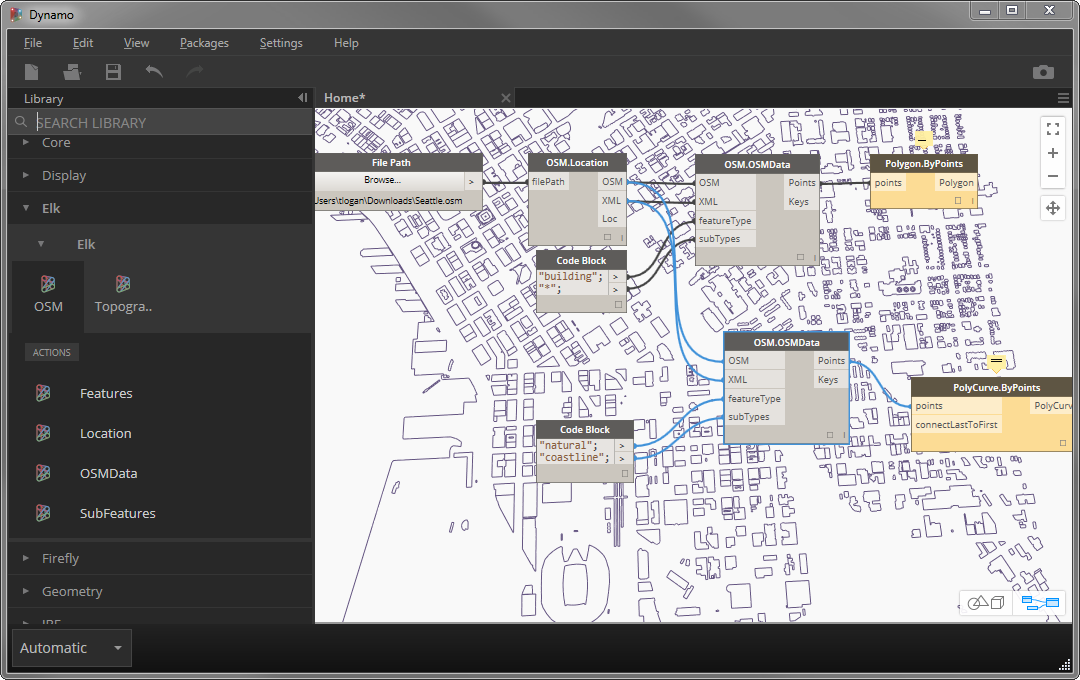Click the Save icon on the toolbar
The image size is (1080, 680).
click(x=113, y=72)
